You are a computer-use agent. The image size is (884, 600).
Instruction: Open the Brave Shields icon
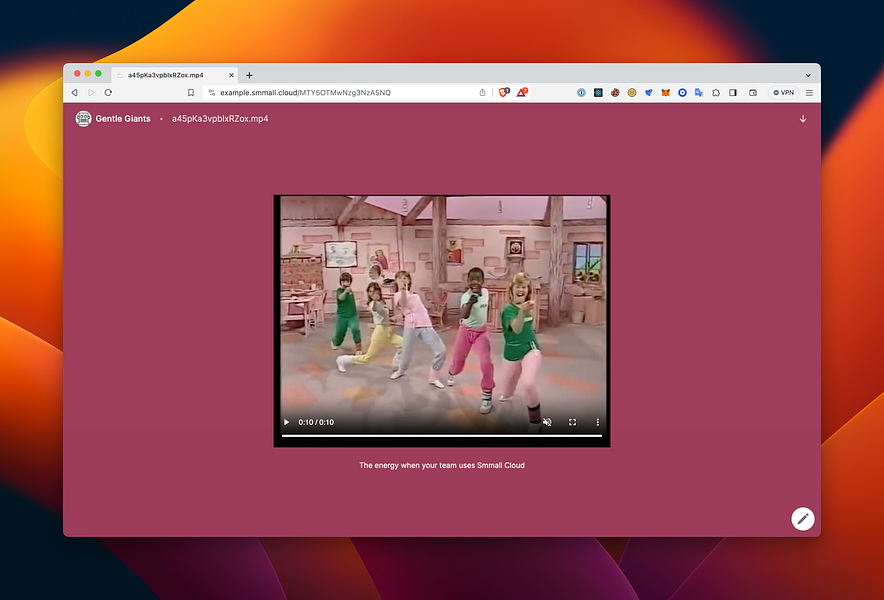point(504,92)
